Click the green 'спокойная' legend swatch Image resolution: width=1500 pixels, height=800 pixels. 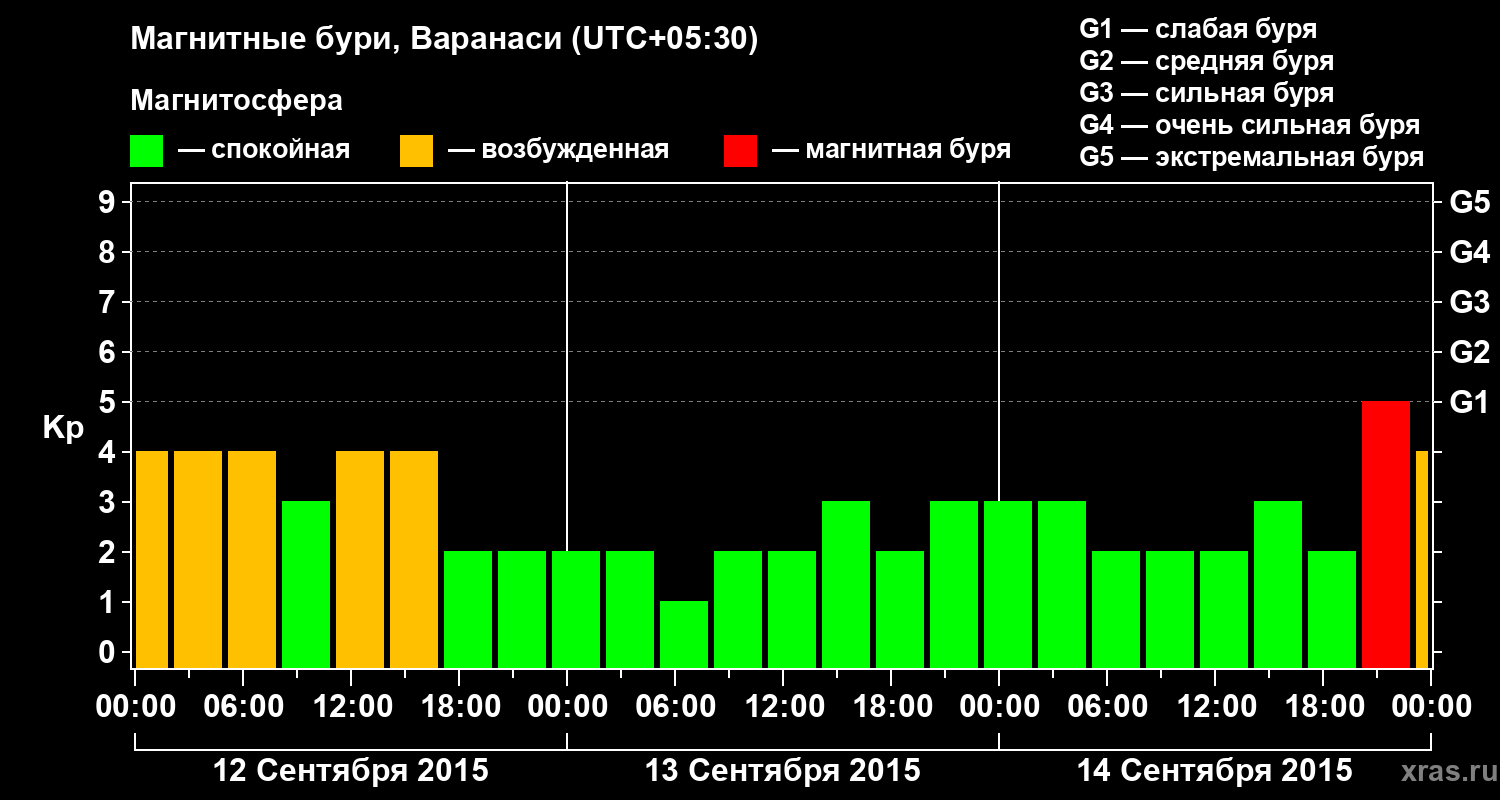(146, 151)
